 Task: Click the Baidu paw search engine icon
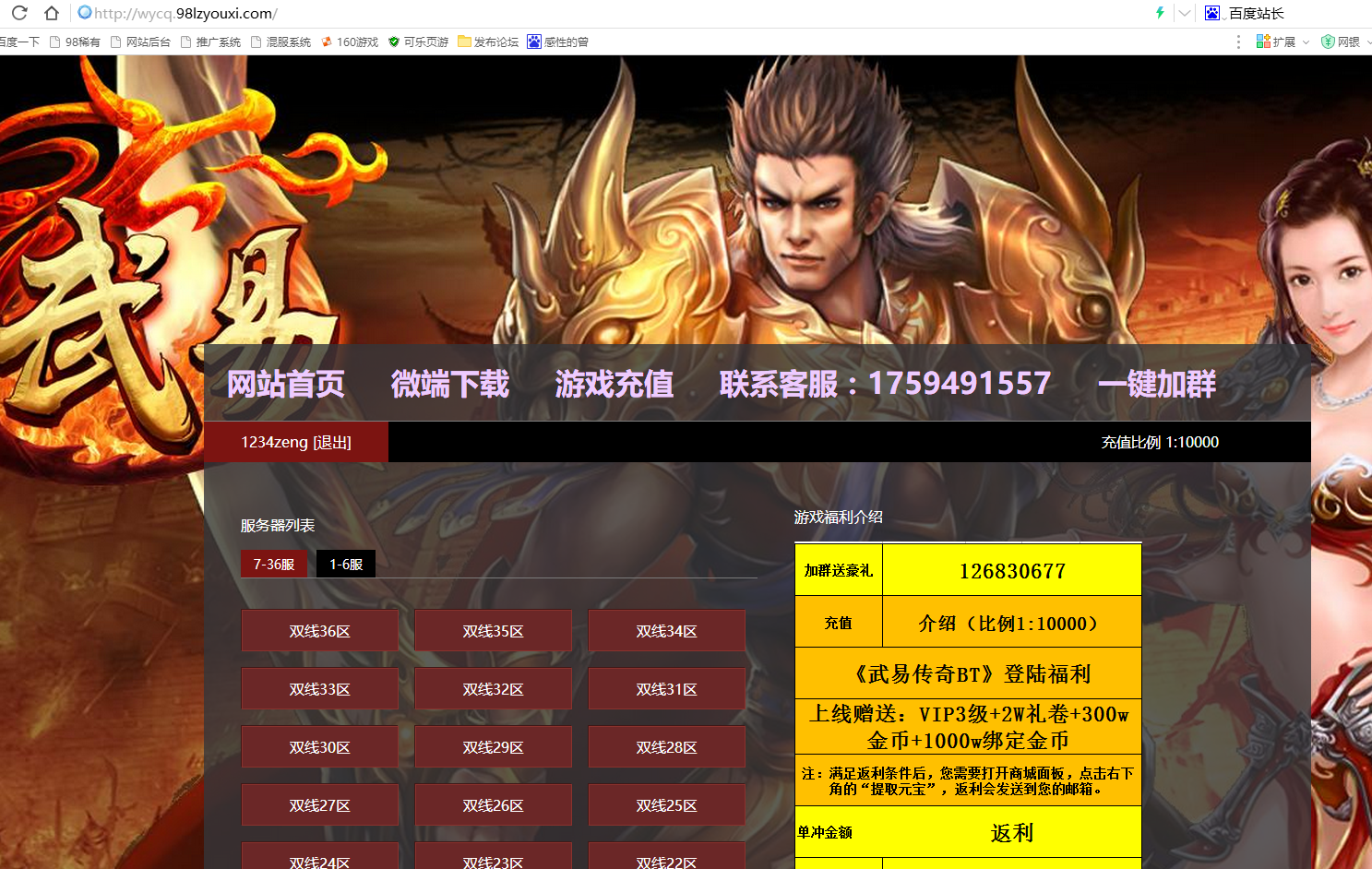1212,13
